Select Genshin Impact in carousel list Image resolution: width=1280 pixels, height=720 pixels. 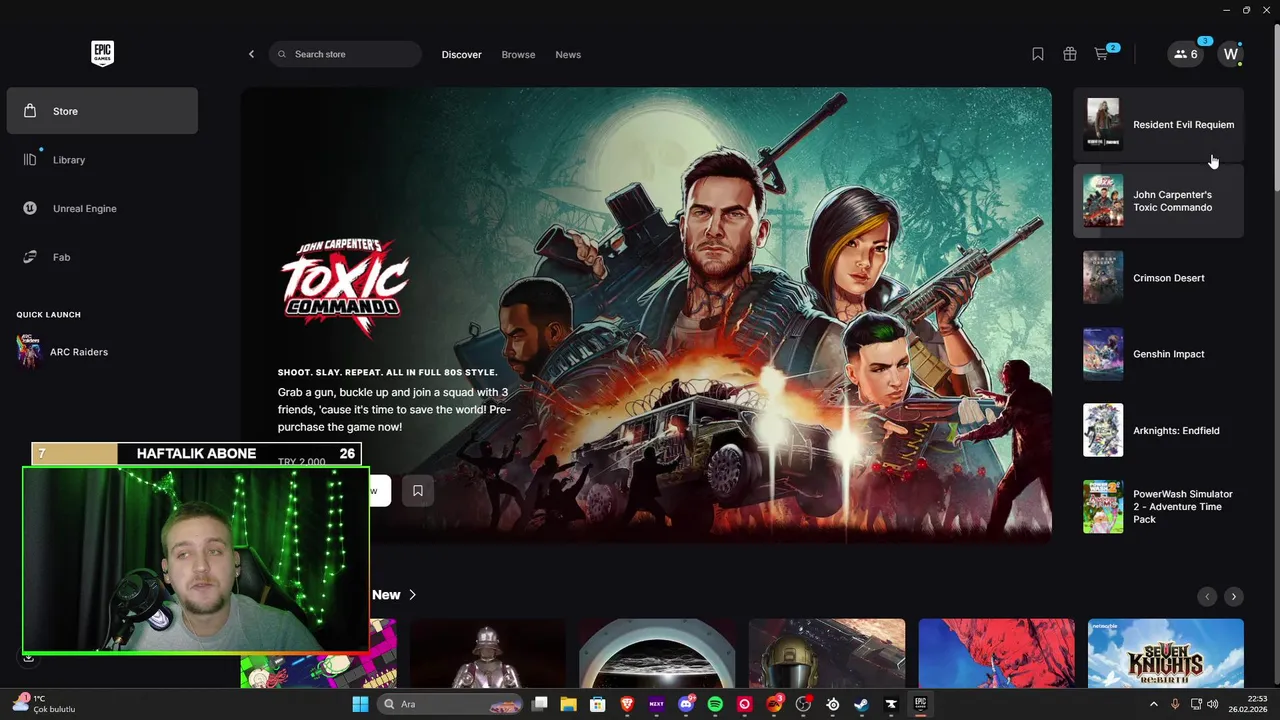point(1158,354)
